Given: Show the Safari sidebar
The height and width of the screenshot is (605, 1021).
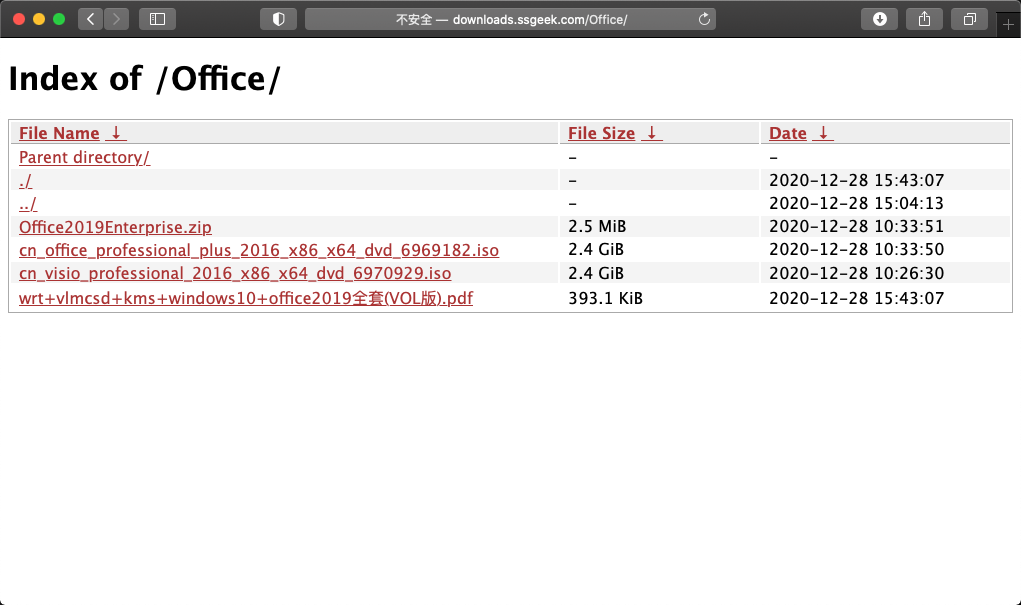Looking at the screenshot, I should pyautogui.click(x=157, y=19).
